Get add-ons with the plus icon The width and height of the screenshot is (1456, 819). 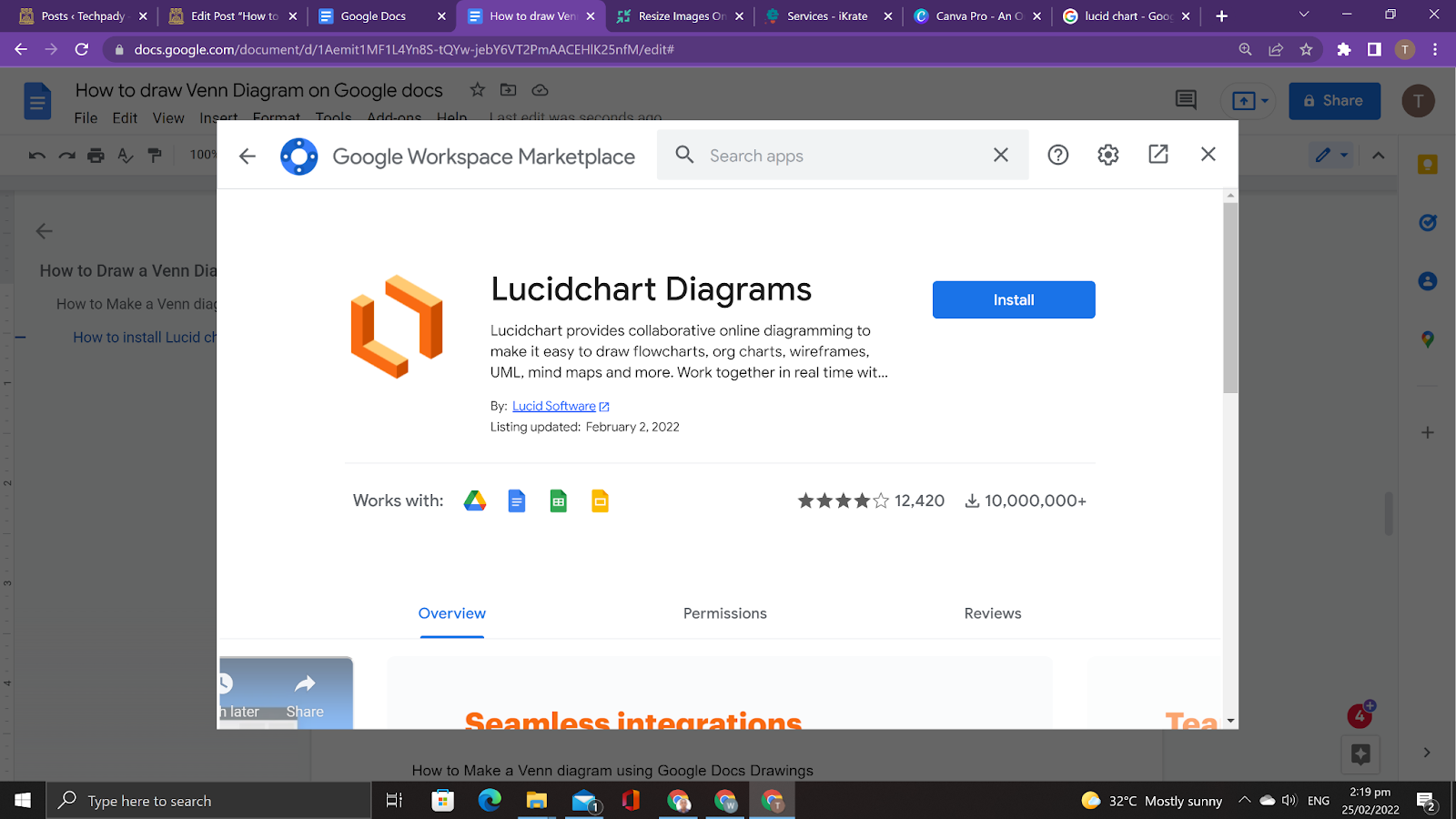(1427, 432)
